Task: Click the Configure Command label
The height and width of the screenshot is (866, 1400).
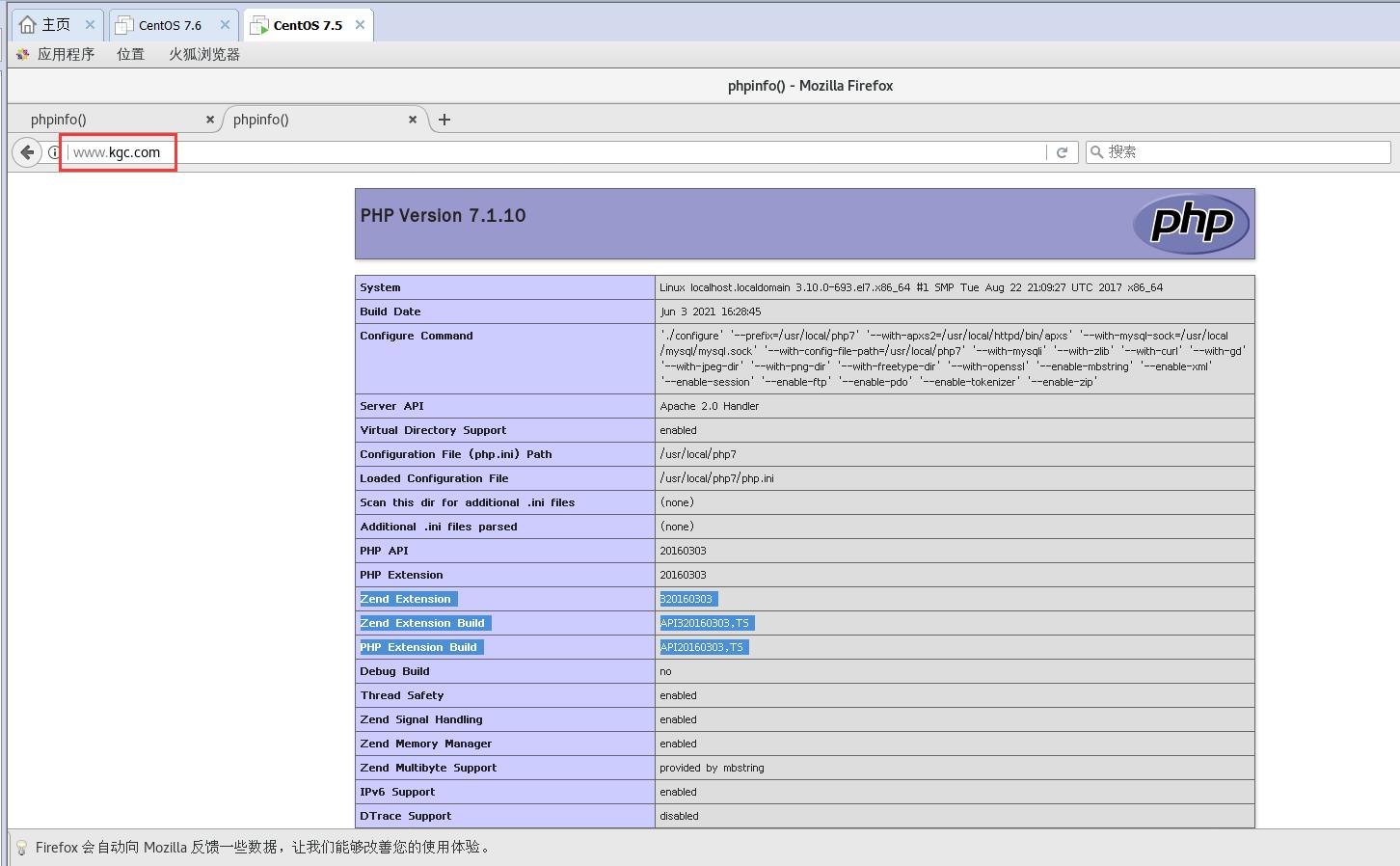Action: point(417,336)
